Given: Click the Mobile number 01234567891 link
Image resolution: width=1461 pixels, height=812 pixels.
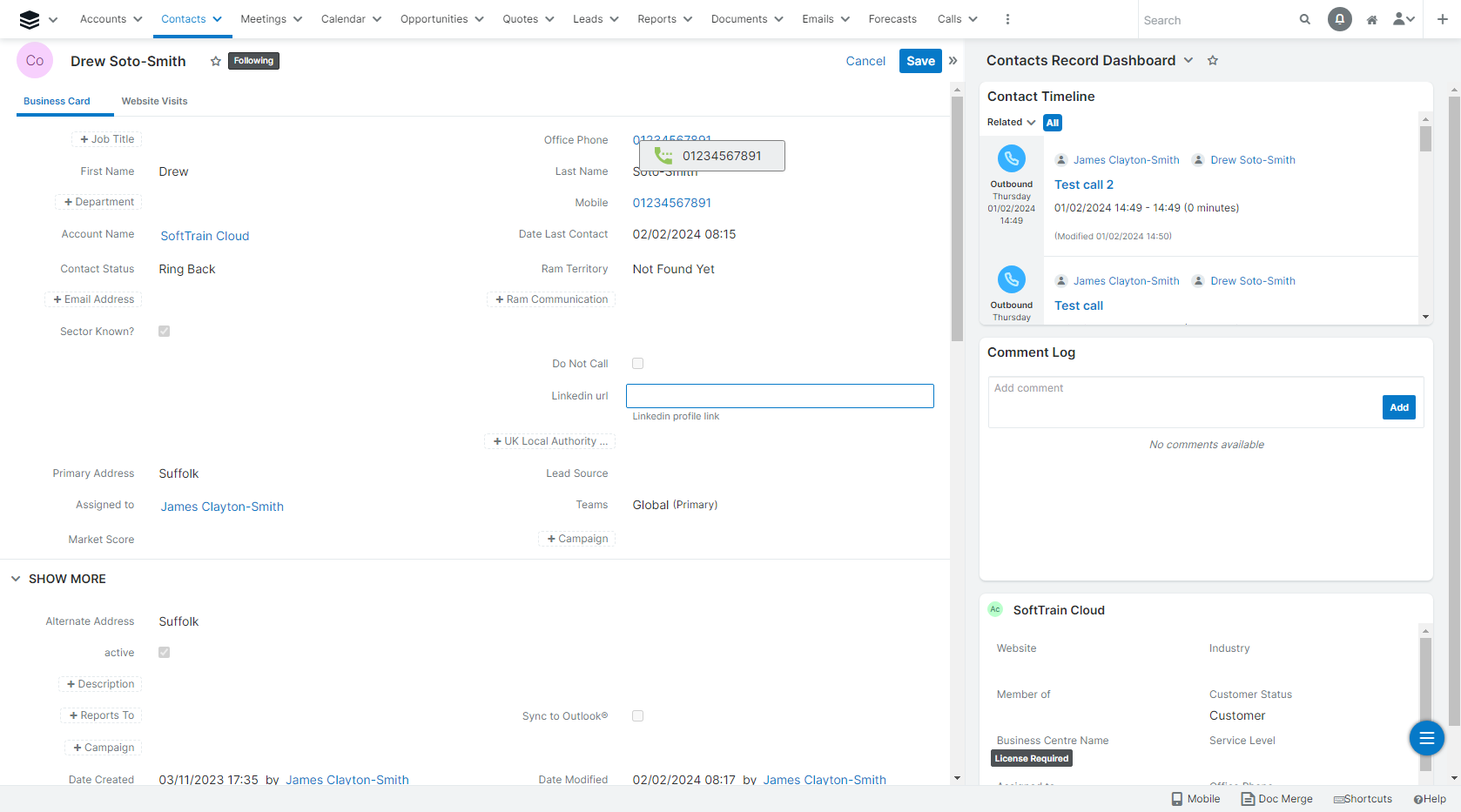Looking at the screenshot, I should 671,203.
